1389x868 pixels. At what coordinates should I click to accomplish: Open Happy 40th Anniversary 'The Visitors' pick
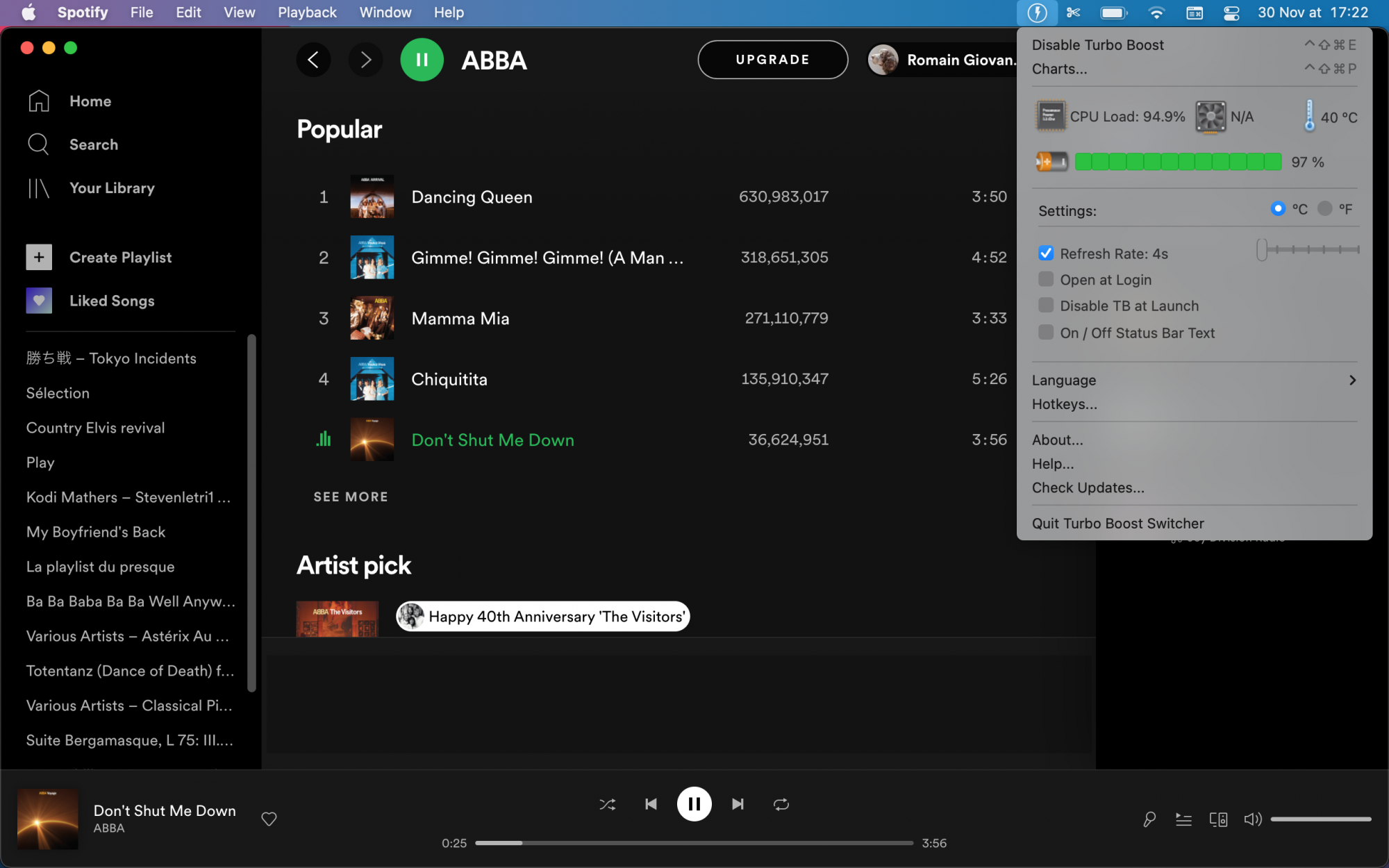tap(543, 616)
